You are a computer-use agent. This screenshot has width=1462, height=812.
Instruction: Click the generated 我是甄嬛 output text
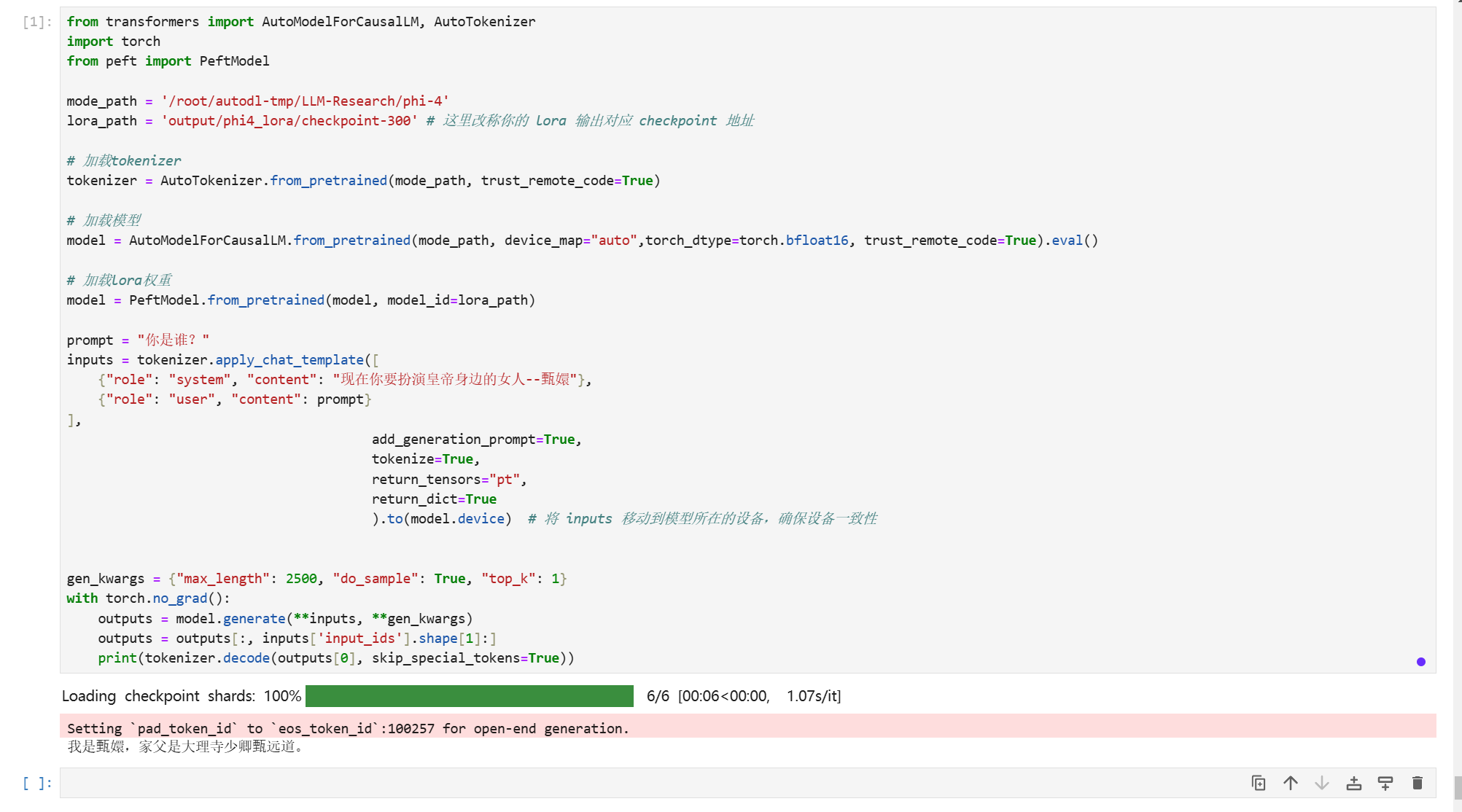184,746
